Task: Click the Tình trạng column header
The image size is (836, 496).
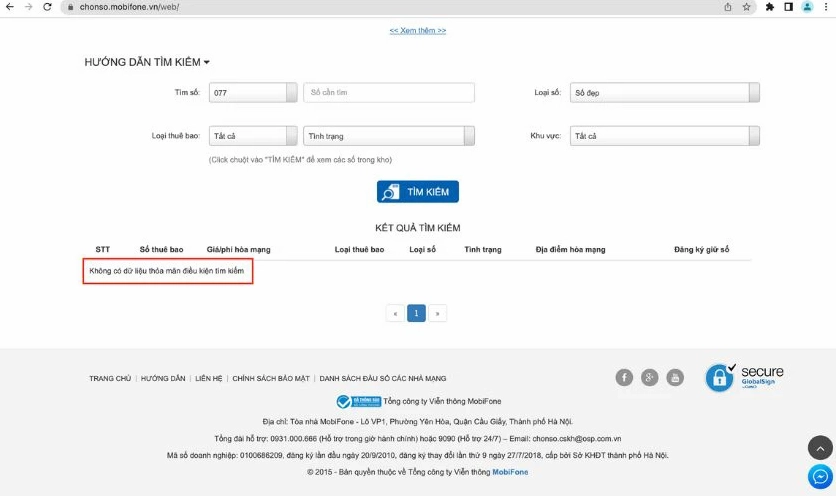Action: pos(483,249)
